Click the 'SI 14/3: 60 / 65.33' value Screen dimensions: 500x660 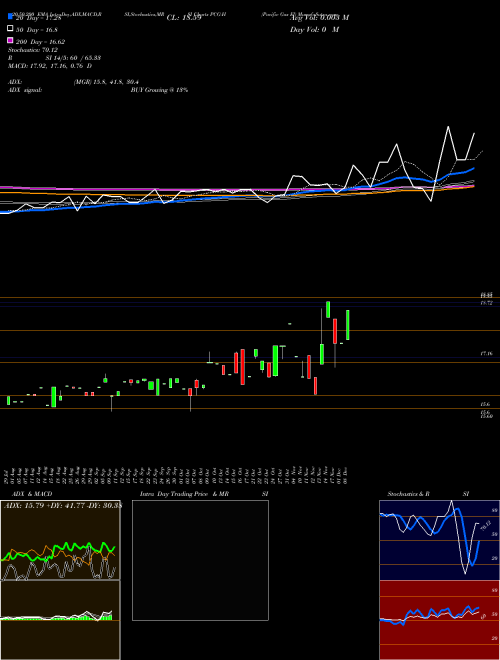[x=73, y=58]
